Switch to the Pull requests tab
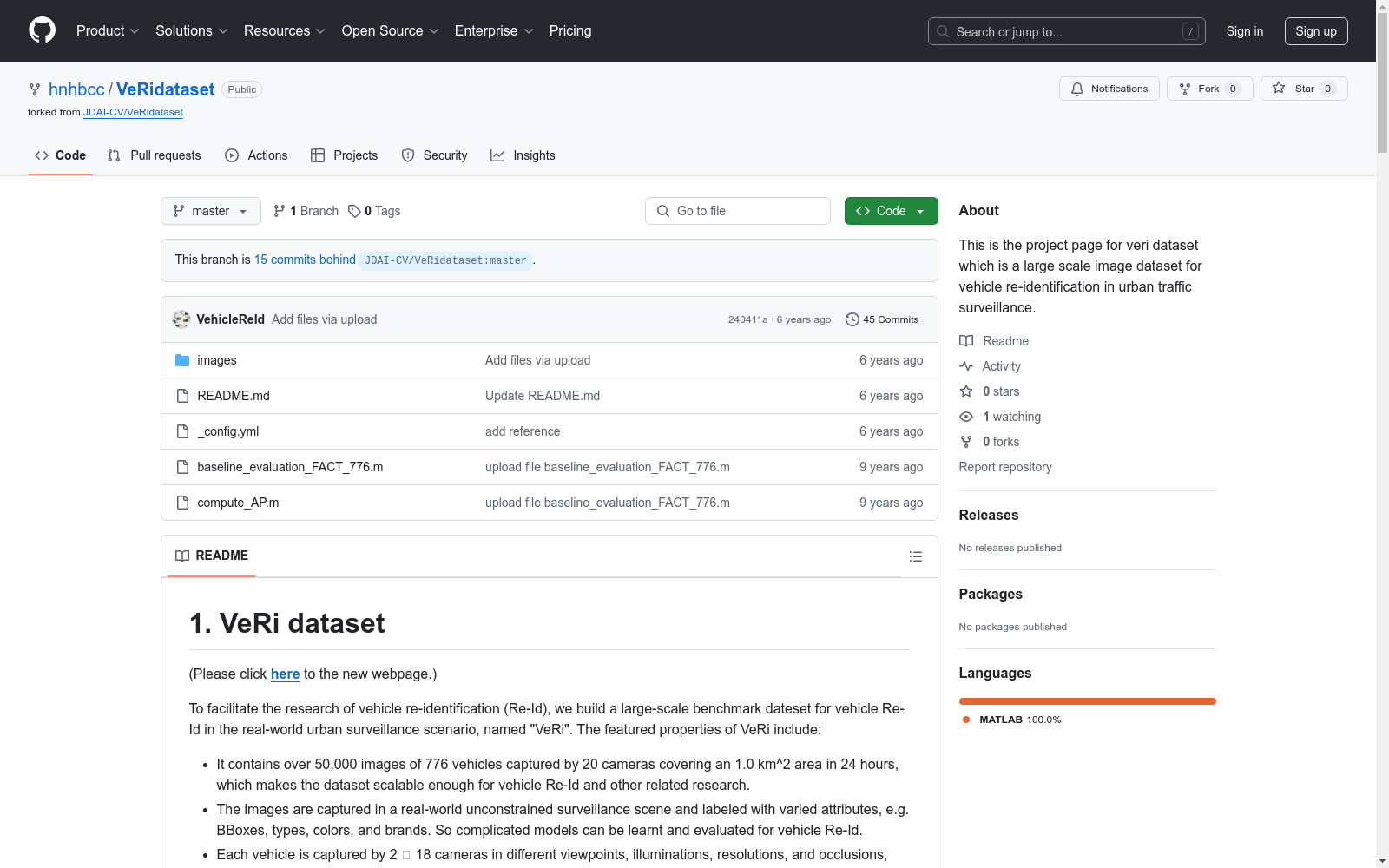This screenshot has height=868, width=1389. [155, 155]
